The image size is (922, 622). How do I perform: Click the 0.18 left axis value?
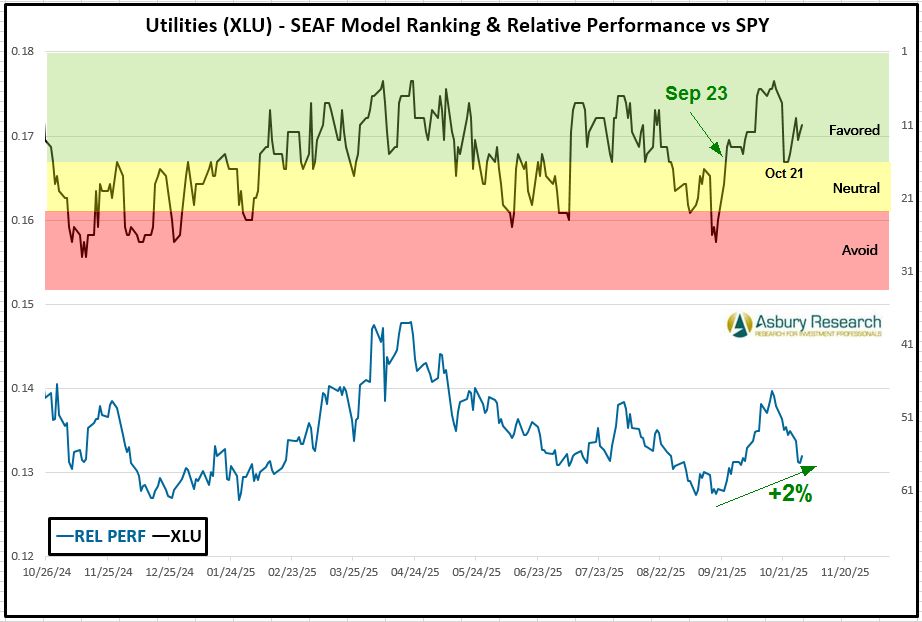(x=22, y=52)
